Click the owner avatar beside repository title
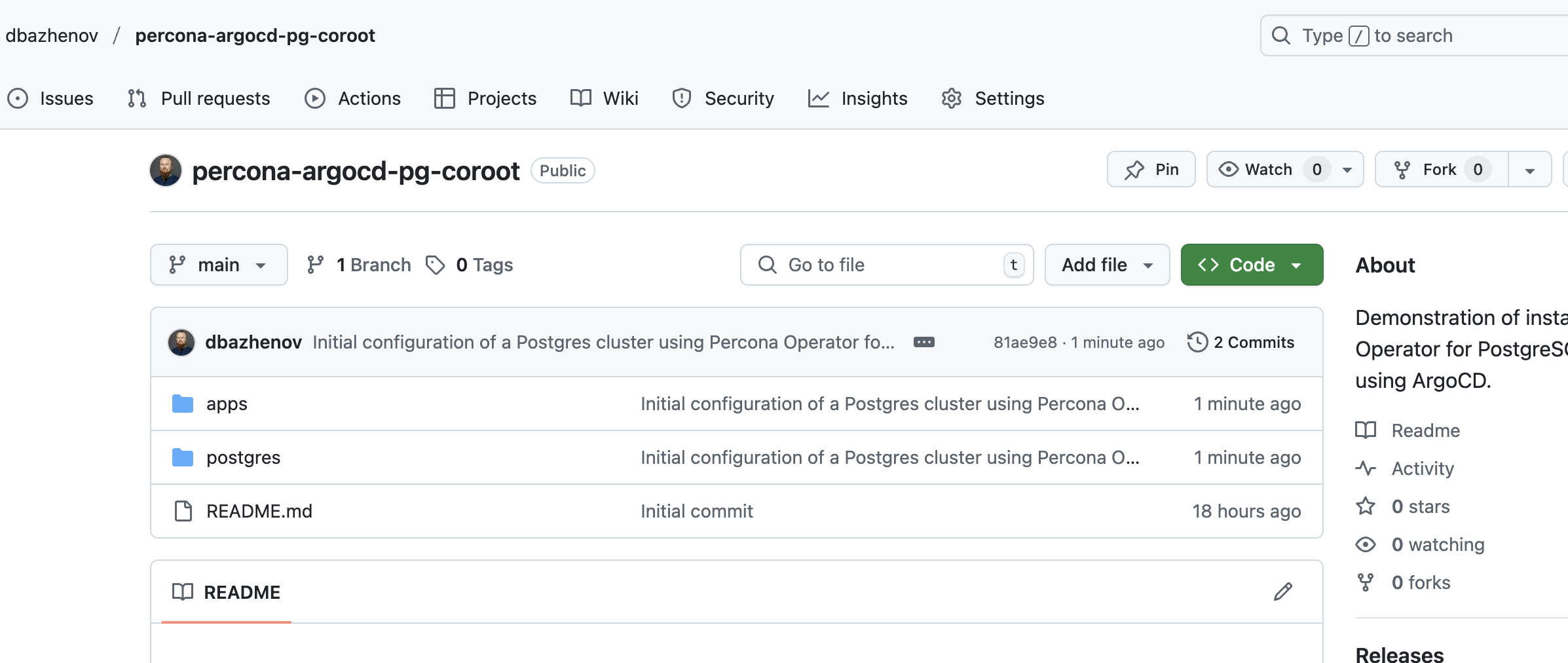 (166, 170)
